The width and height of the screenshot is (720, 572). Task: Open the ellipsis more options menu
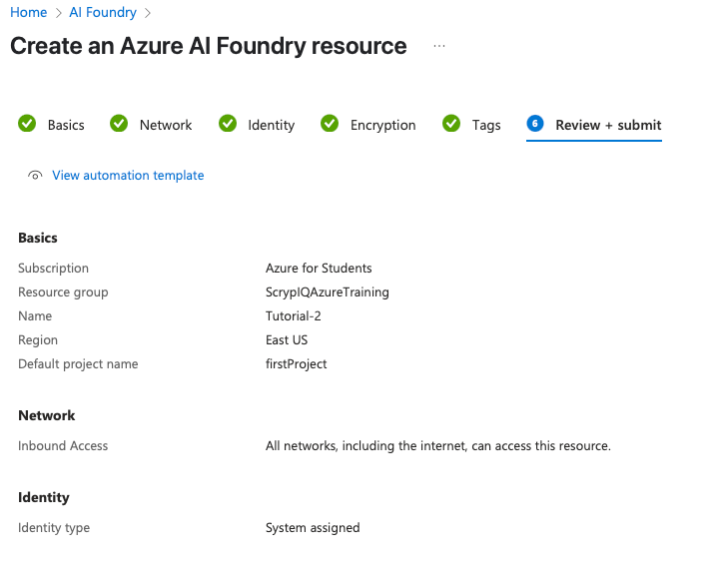[x=439, y=46]
